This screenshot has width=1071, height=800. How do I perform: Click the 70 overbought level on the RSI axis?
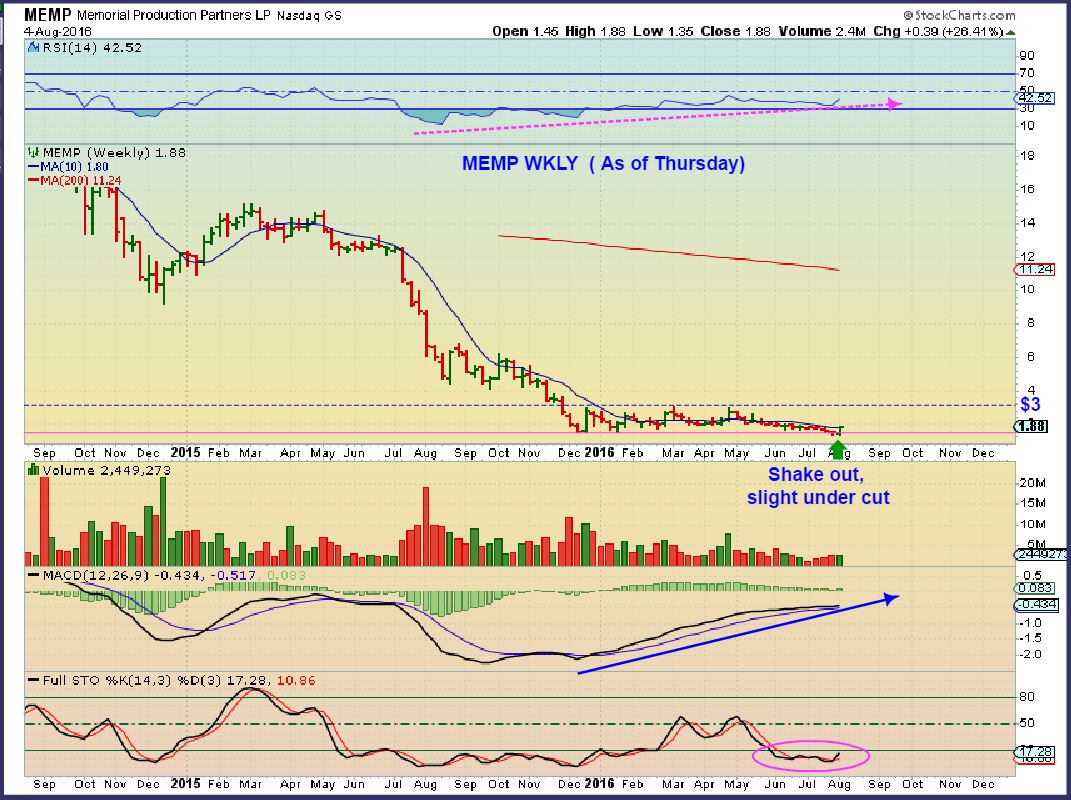tap(1027, 73)
